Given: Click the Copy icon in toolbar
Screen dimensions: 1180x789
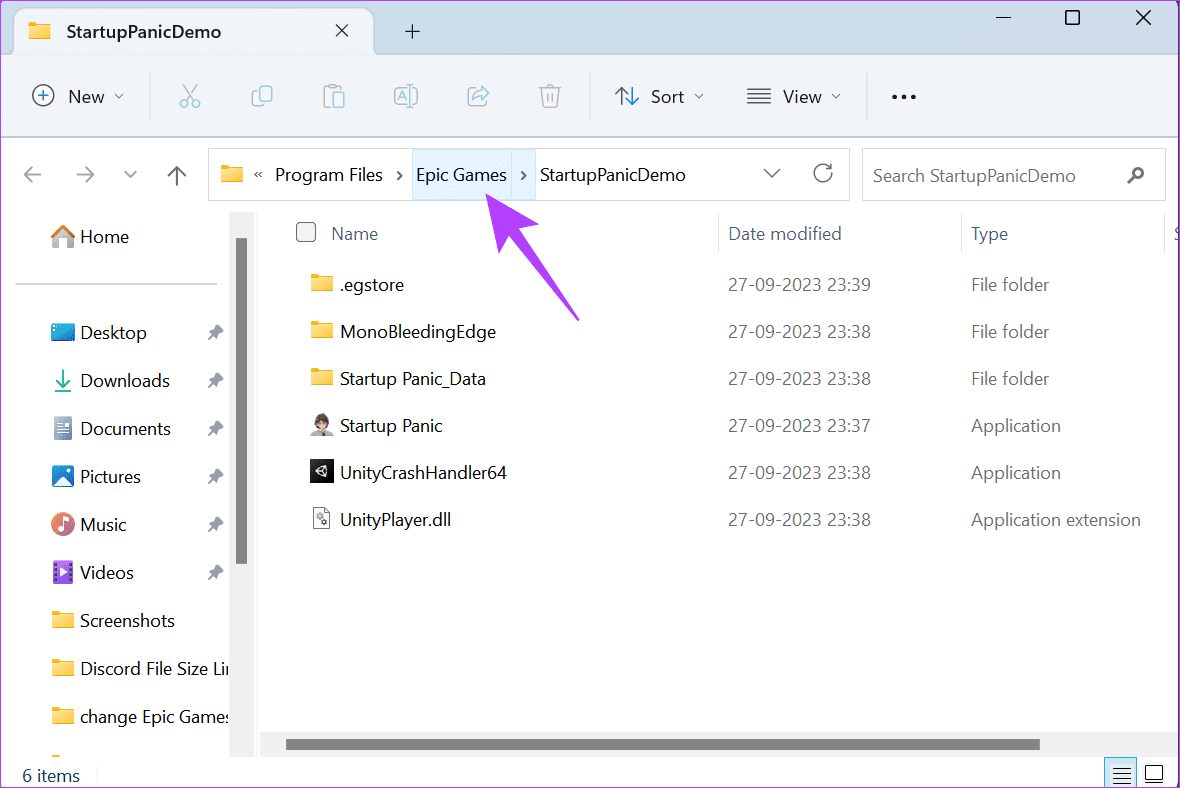Looking at the screenshot, I should click(x=262, y=96).
